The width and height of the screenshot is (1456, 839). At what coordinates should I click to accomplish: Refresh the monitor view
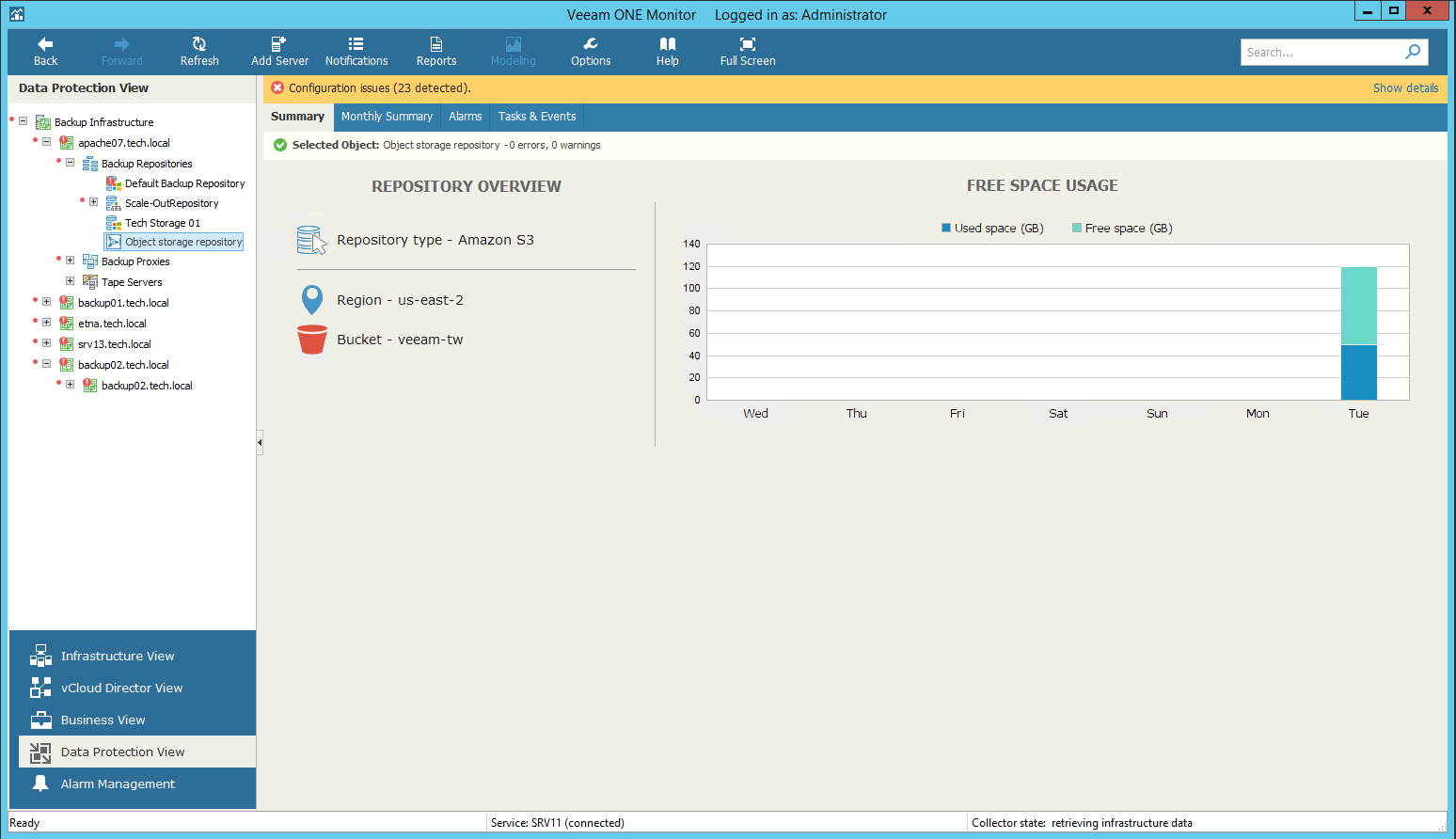[199, 52]
